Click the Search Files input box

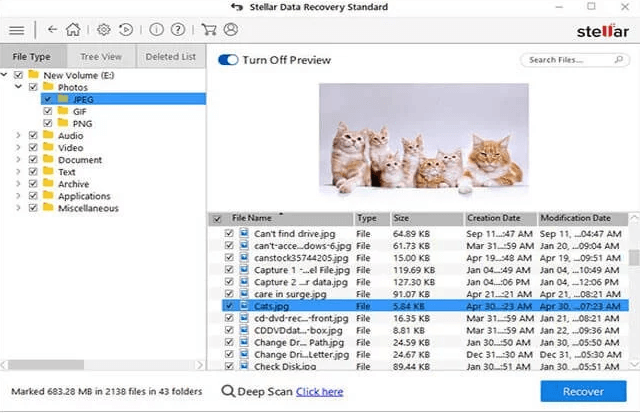[x=575, y=60]
